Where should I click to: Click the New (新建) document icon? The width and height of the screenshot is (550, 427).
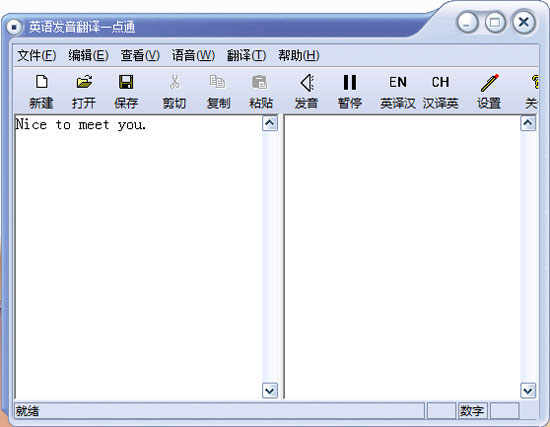(x=41, y=91)
